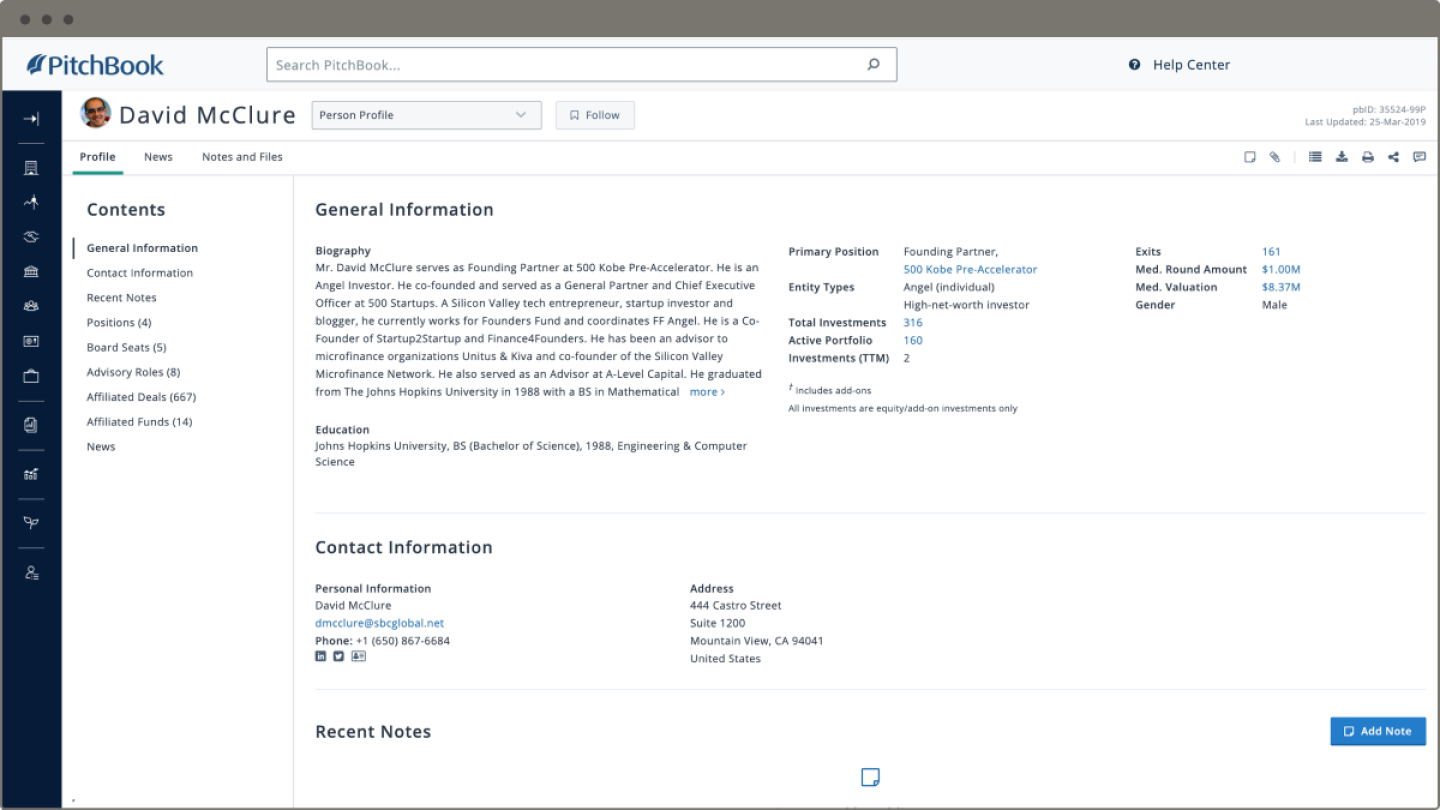Jump to Recent Notes in Contents
This screenshot has height=810, width=1440.
coord(121,298)
